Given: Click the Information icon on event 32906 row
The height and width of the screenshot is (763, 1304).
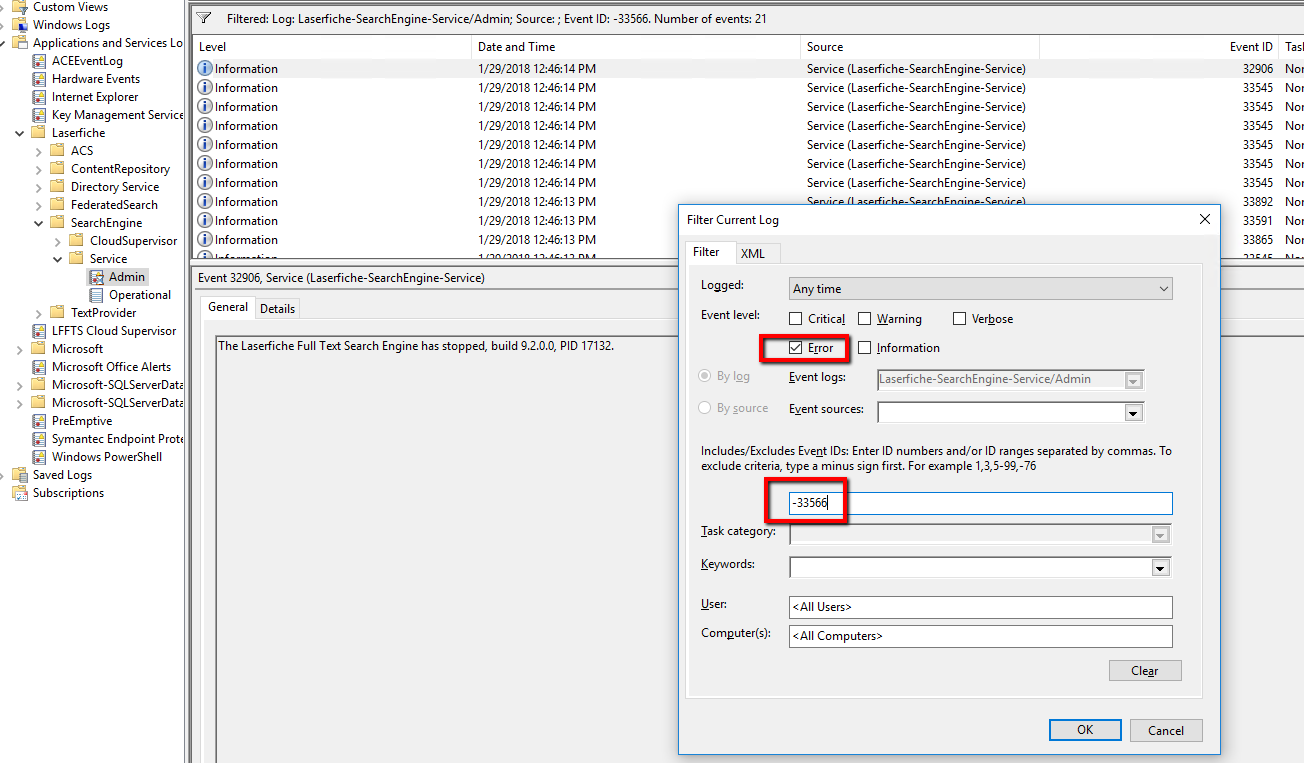Looking at the screenshot, I should click(x=205, y=69).
